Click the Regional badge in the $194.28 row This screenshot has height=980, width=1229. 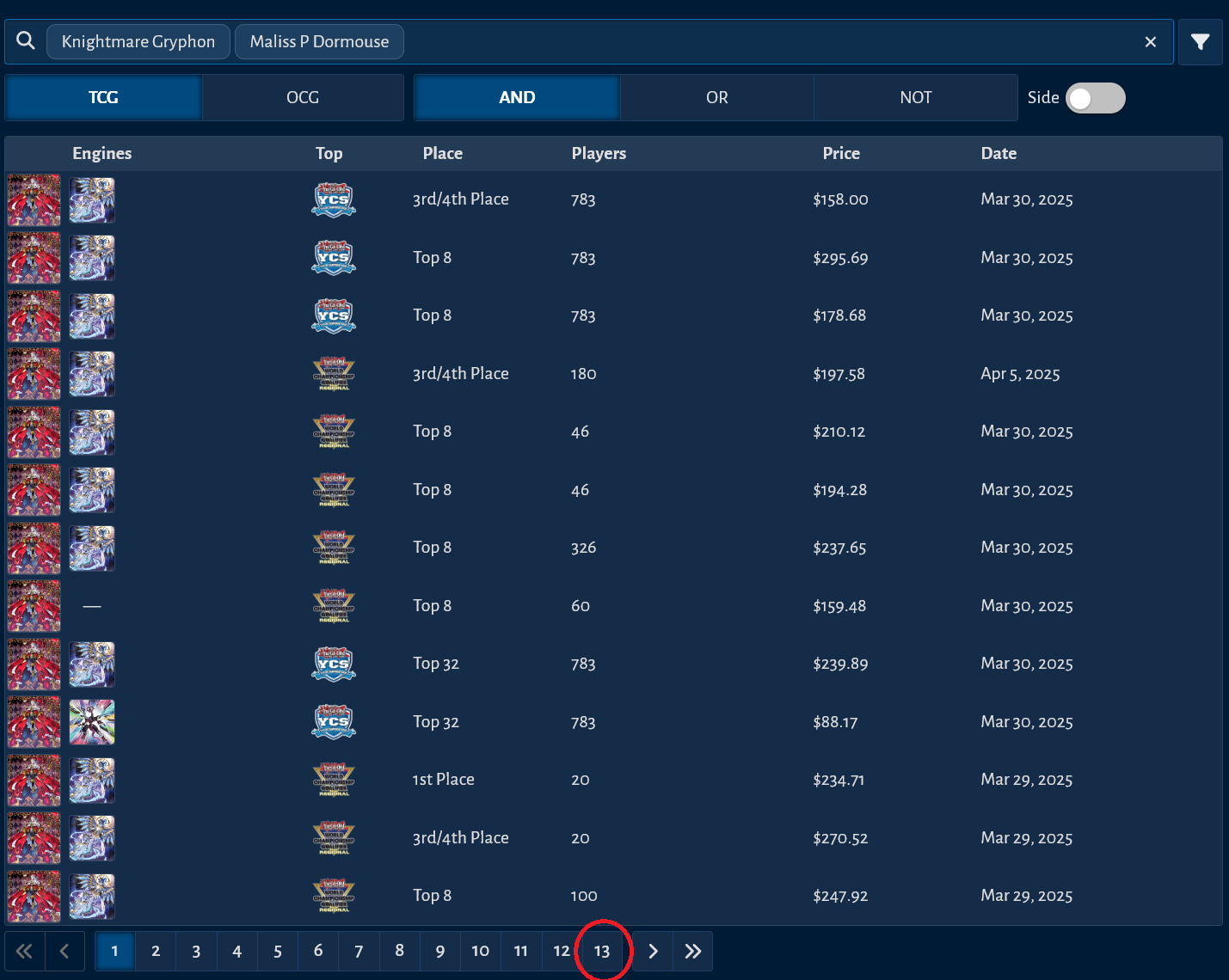334,489
